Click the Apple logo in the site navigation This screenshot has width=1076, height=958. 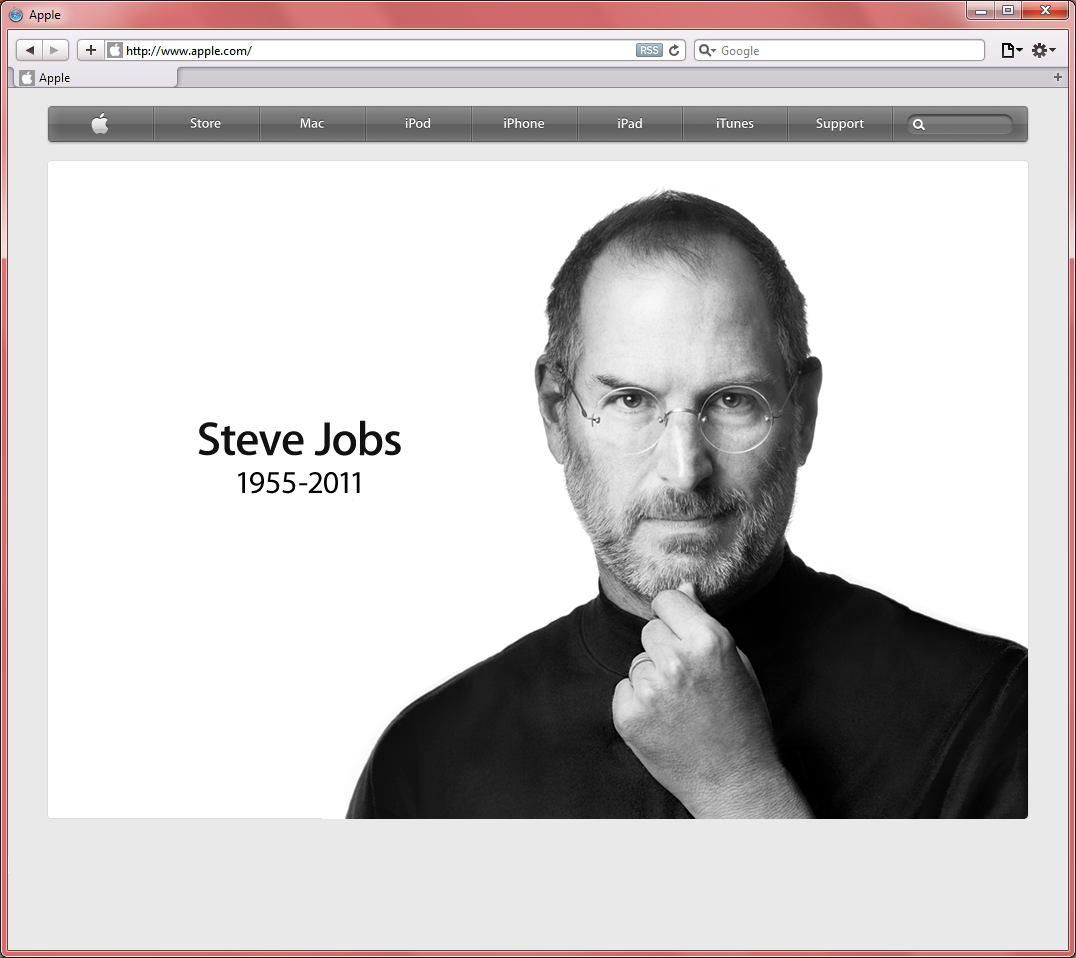[x=100, y=124]
